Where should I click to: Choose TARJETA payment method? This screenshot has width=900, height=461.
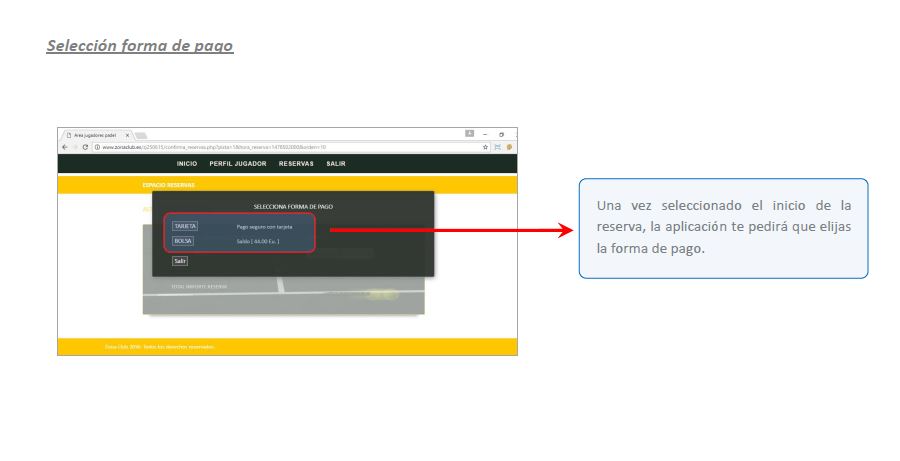click(185, 226)
